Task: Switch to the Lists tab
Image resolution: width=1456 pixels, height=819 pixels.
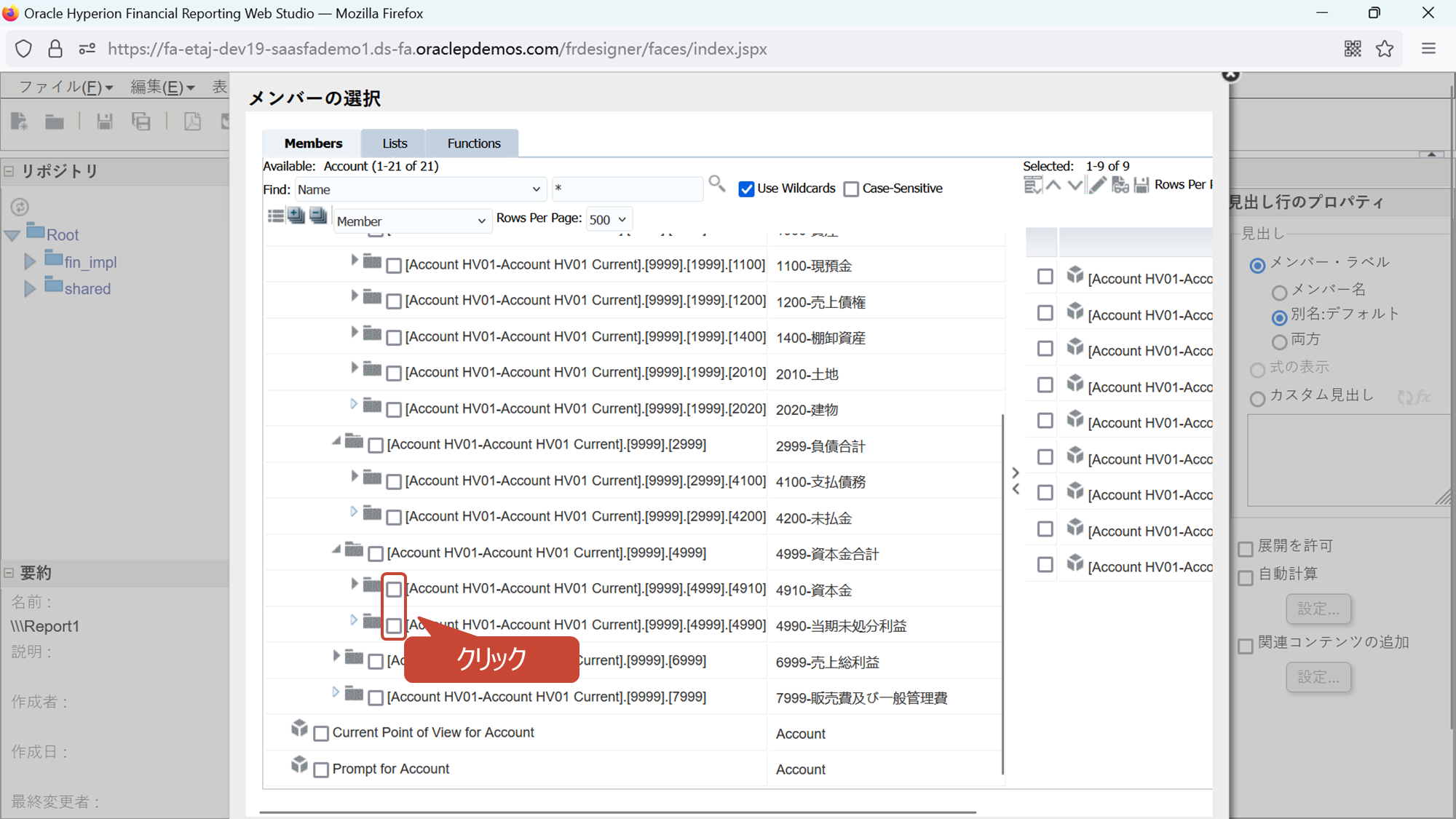Action: tap(395, 143)
